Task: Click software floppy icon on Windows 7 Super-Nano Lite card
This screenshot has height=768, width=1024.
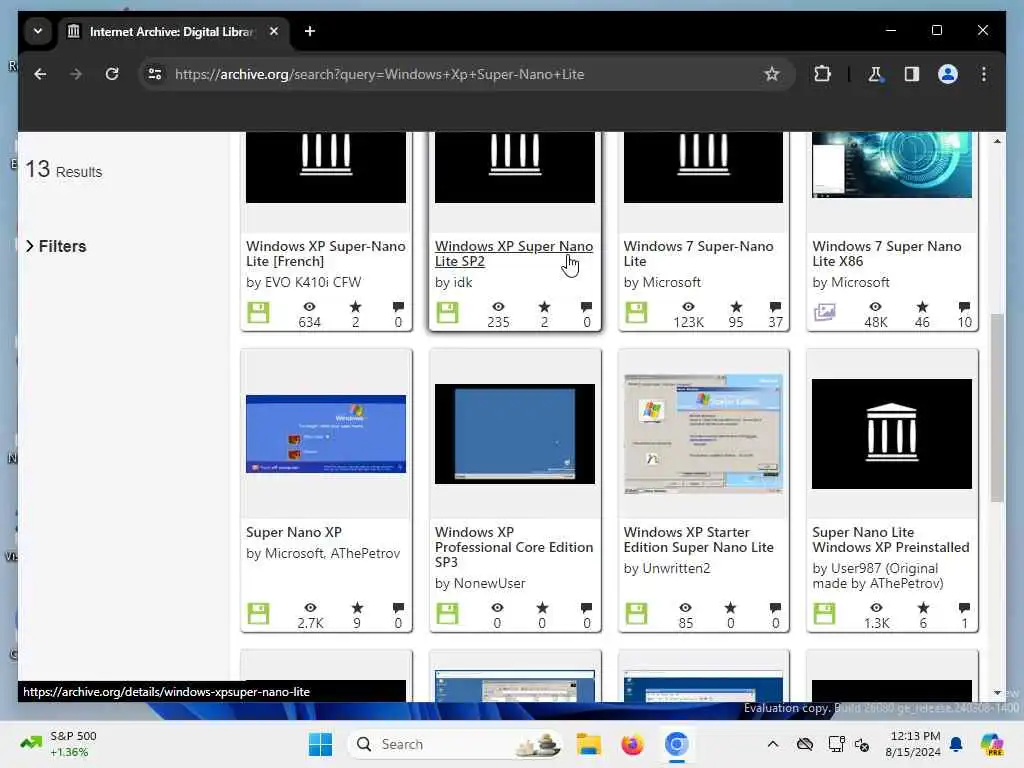Action: click(x=636, y=313)
